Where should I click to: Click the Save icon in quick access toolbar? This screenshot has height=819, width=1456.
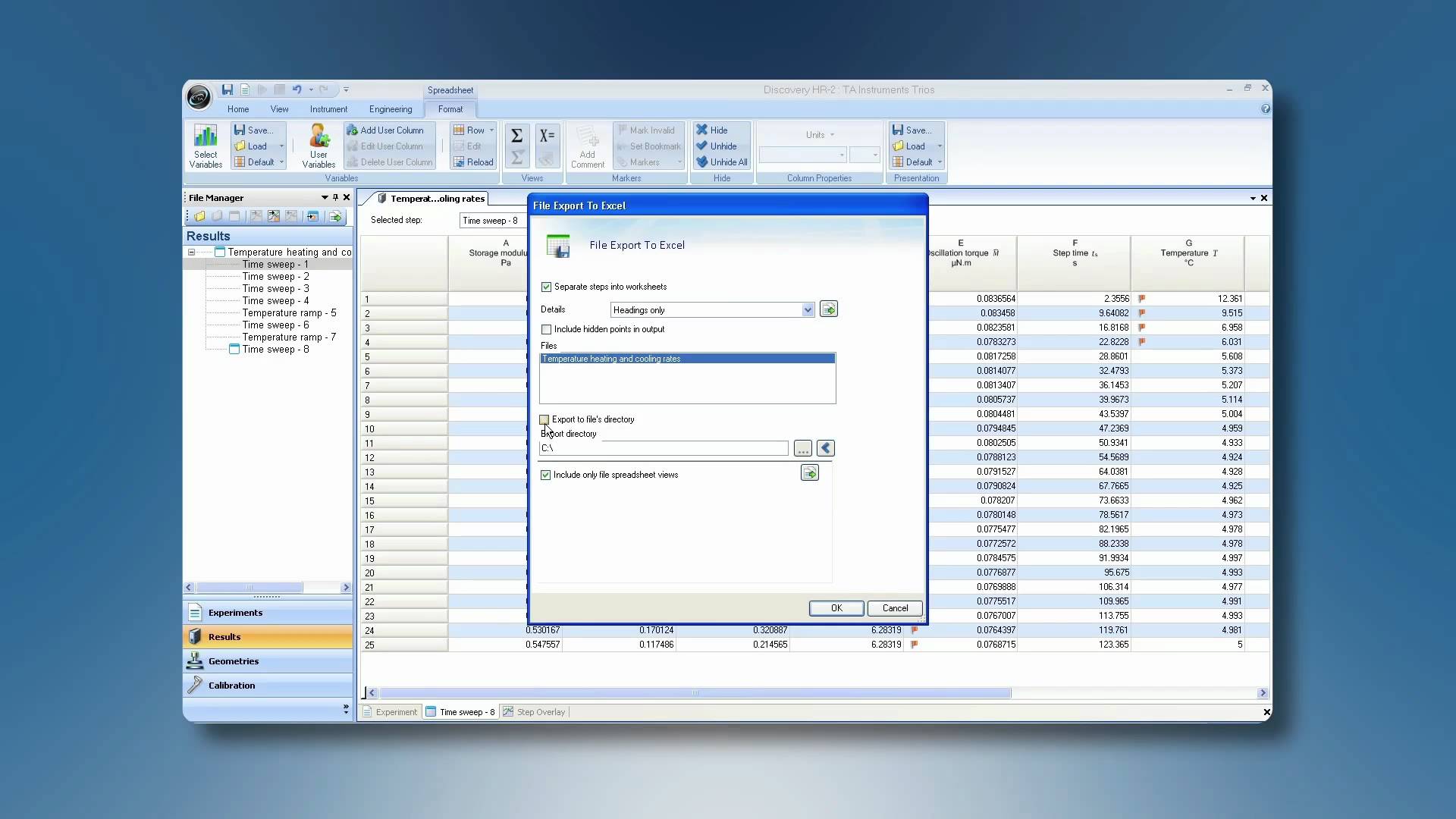[227, 89]
